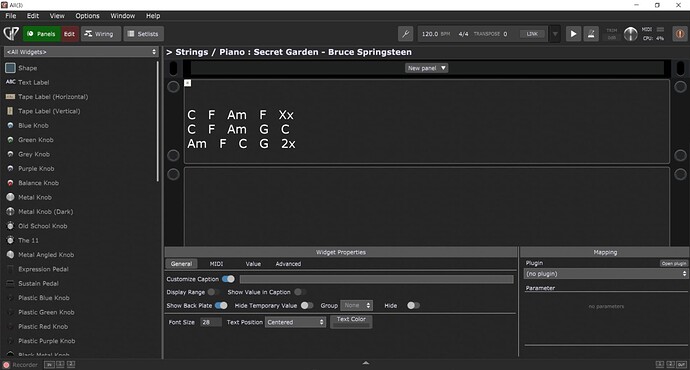The image size is (690, 370).
Task: Click the Panels view button
Action: point(41,34)
